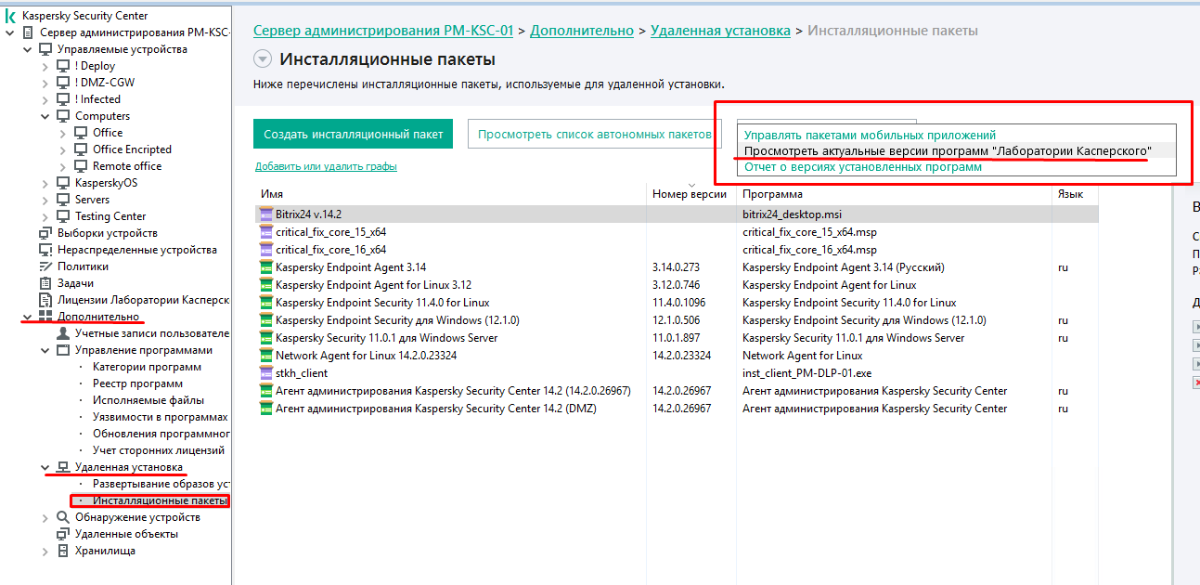Choose Управлять пакетами мобильных приложений menu entry

(x=870, y=134)
